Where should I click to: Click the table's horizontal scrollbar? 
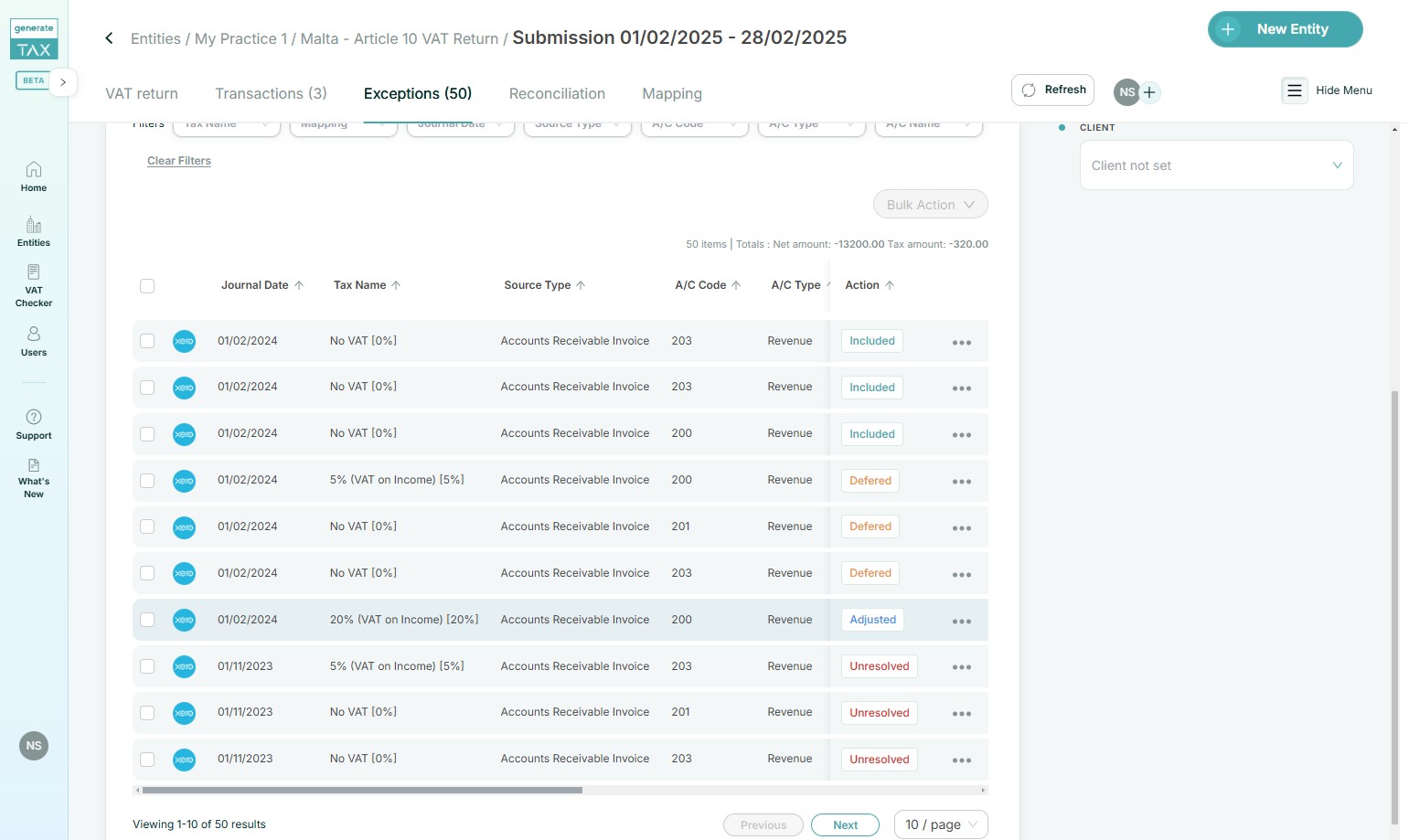pos(362,790)
